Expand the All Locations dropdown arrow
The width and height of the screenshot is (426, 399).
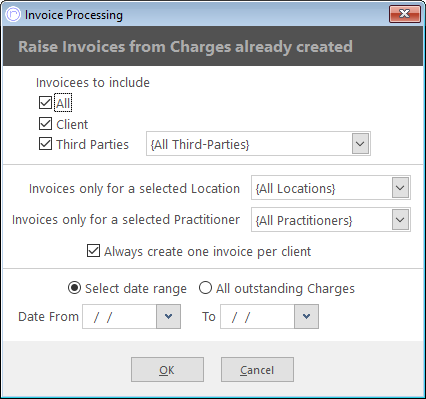tap(400, 188)
